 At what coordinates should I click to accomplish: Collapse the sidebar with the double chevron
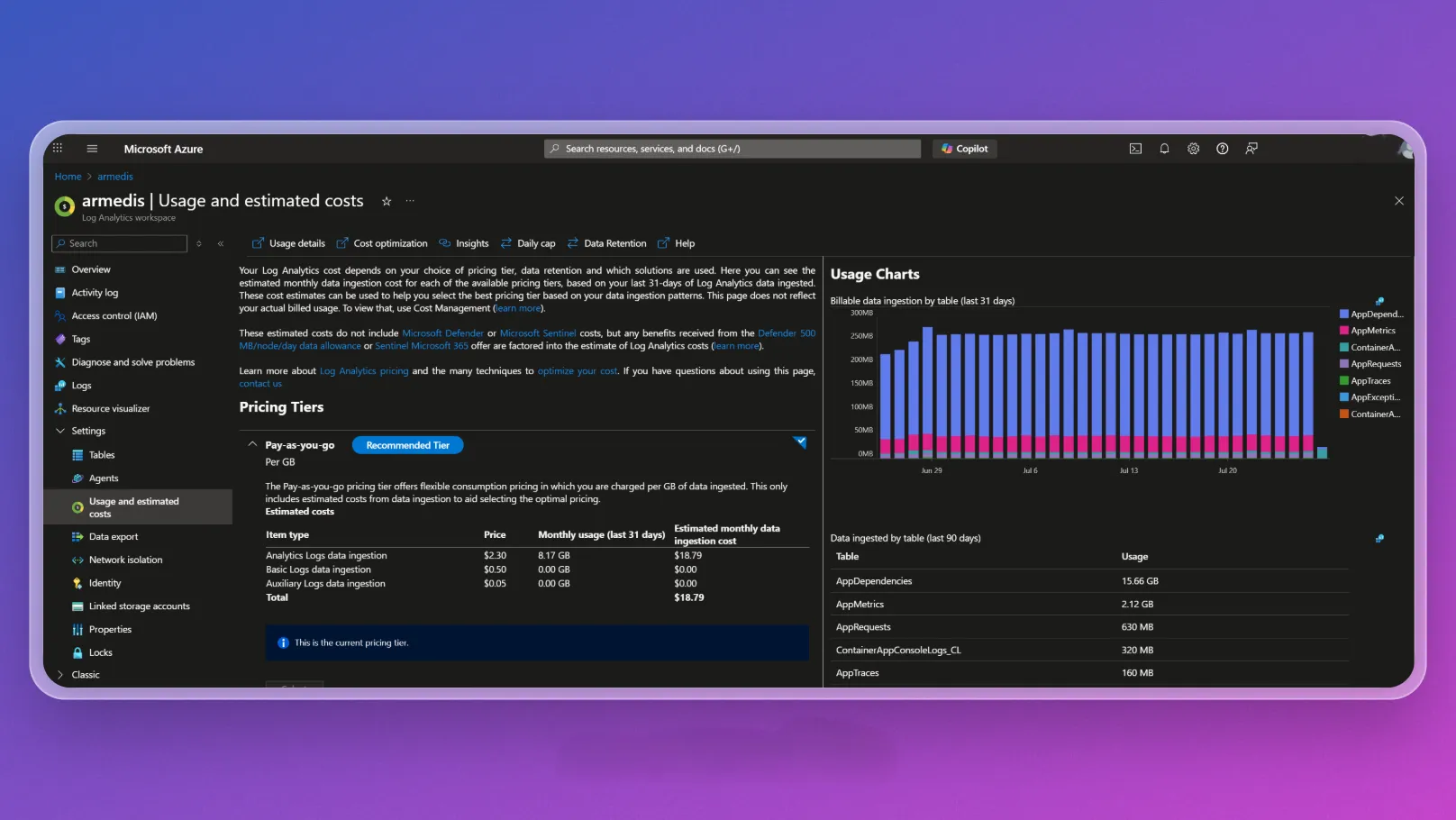pos(221,243)
